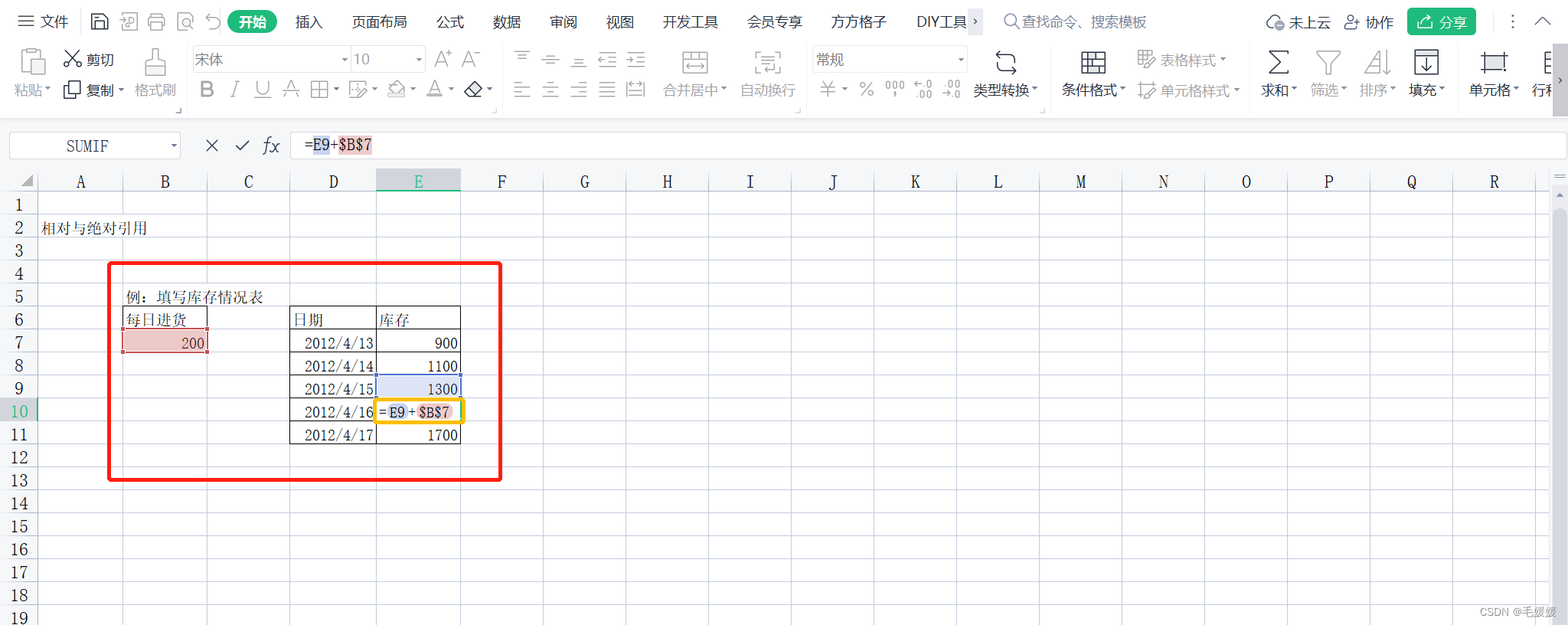Collapse the ribbon with the up chevron

click(1543, 21)
